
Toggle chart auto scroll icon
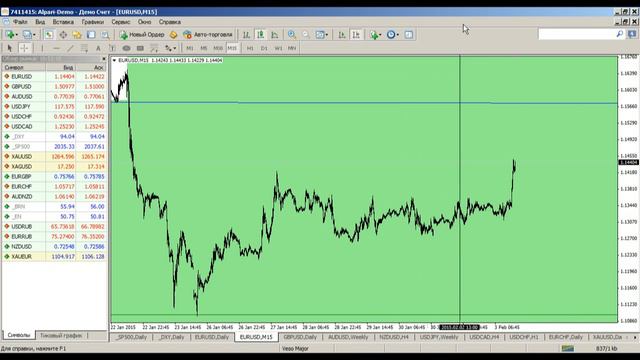point(342,35)
